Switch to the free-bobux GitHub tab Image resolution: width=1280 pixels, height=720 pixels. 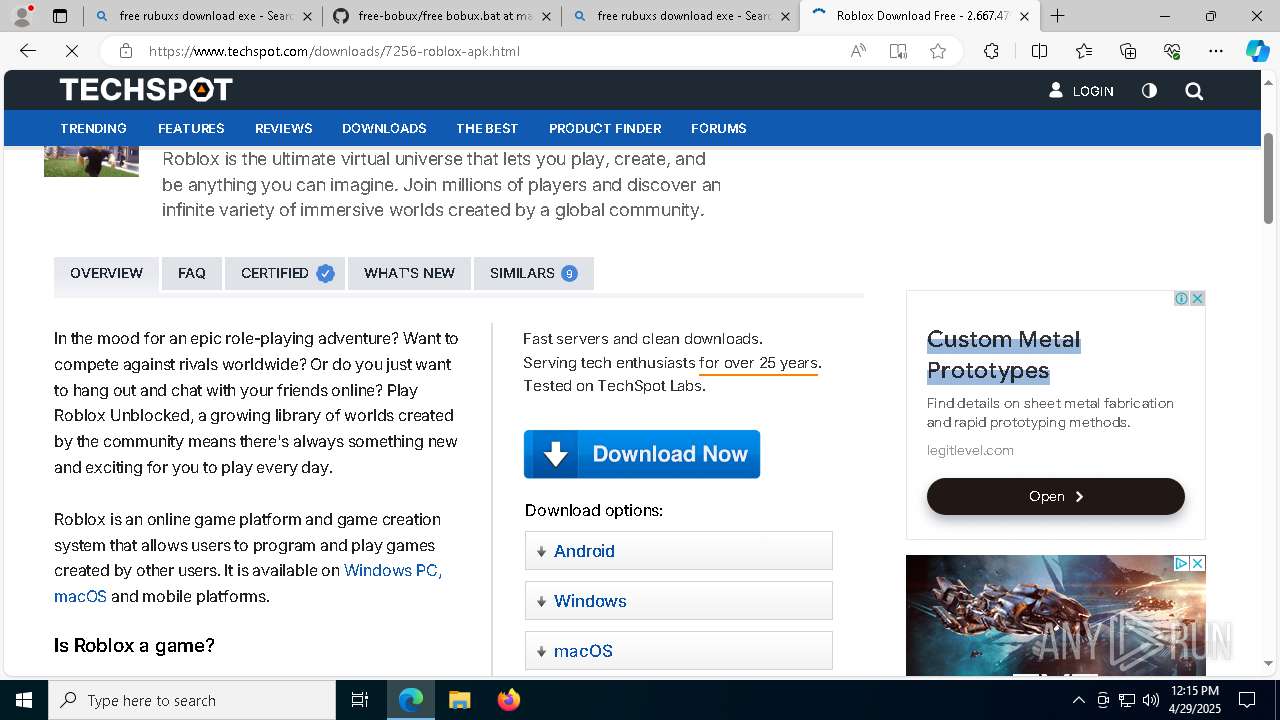pyautogui.click(x=442, y=16)
